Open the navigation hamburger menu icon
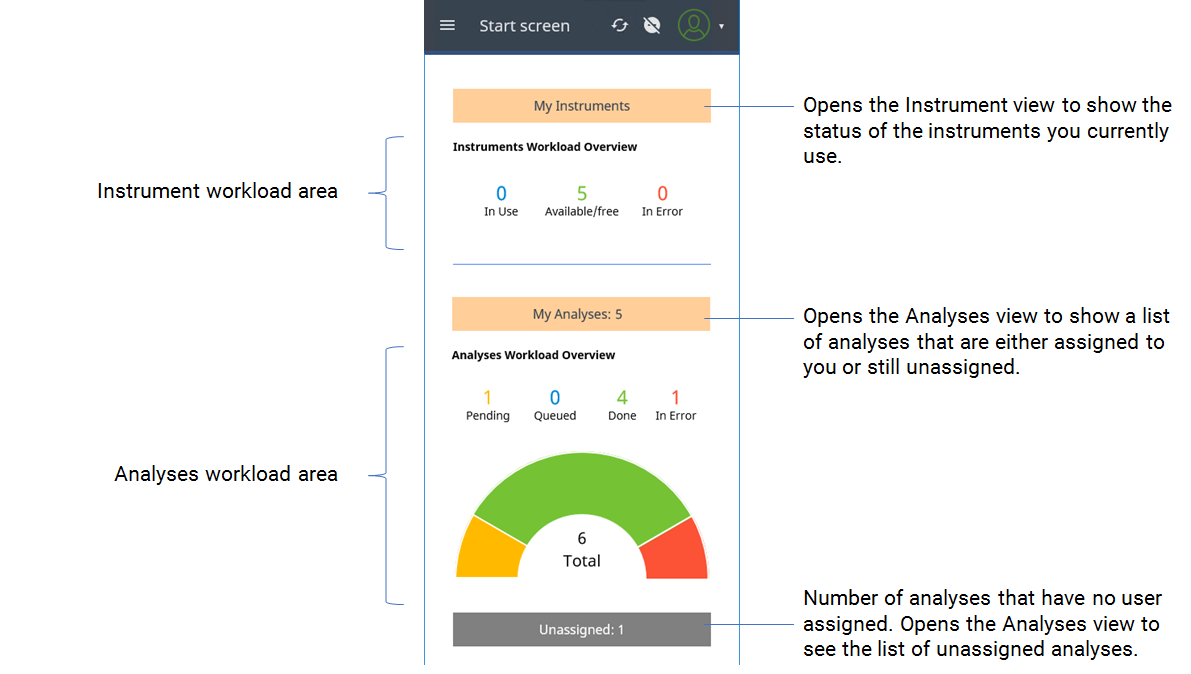This screenshot has height=674, width=1191. pyautogui.click(x=447, y=25)
